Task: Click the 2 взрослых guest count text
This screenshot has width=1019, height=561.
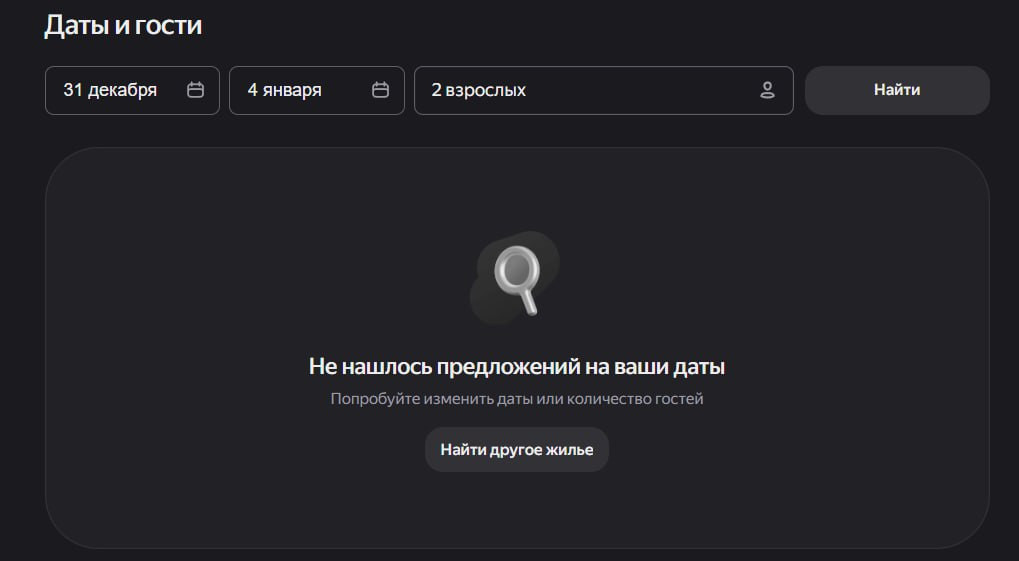Action: coord(478,90)
